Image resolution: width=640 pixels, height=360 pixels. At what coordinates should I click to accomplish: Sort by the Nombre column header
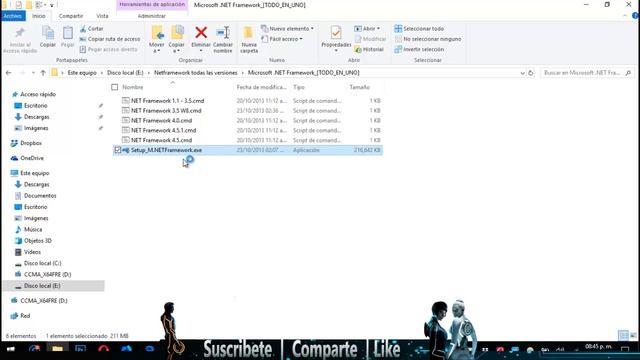(x=133, y=87)
